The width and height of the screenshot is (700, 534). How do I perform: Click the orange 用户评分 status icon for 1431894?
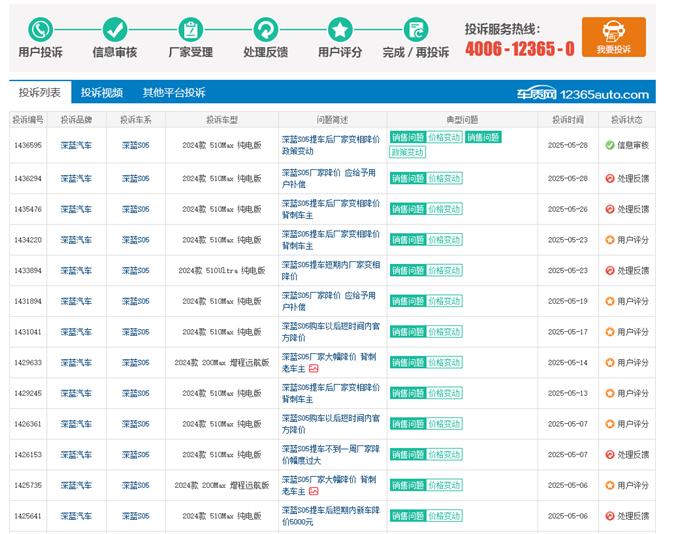pyautogui.click(x=609, y=301)
